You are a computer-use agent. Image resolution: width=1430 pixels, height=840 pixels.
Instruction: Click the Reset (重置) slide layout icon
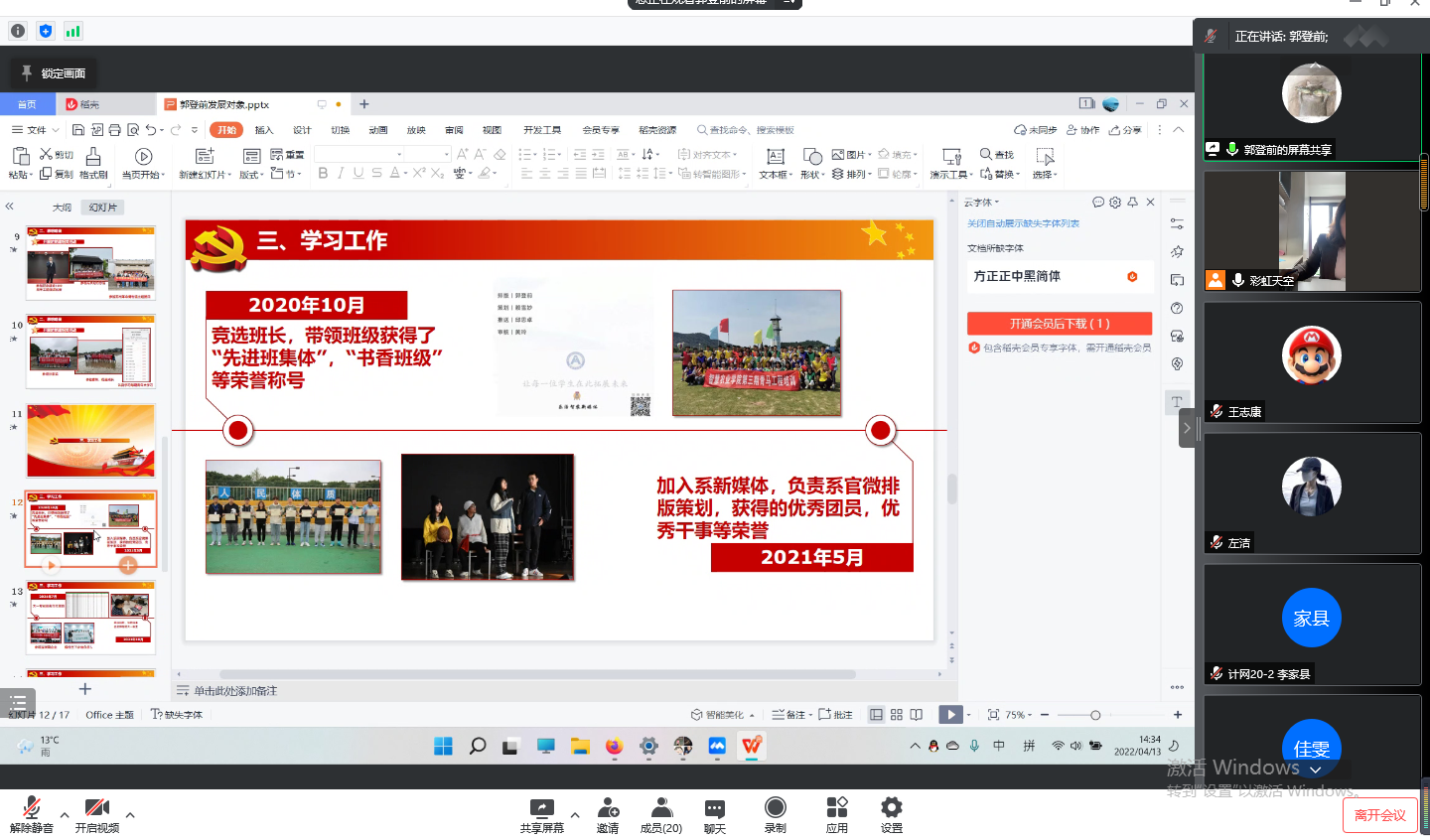point(277,155)
